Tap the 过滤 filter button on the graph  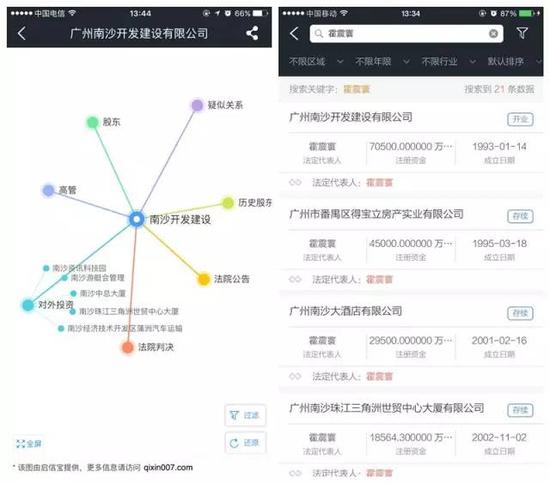[245, 415]
